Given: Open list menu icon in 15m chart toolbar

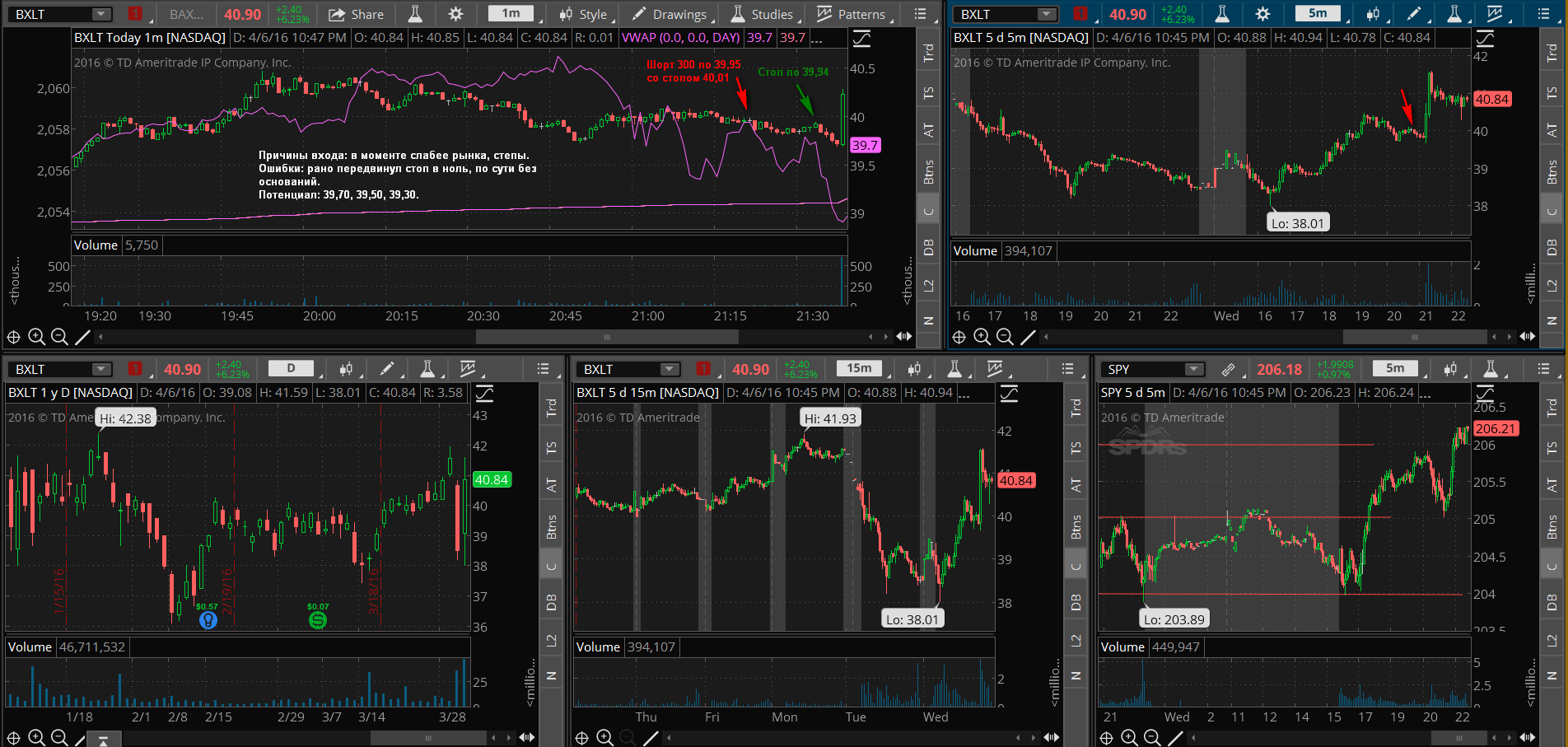Looking at the screenshot, I should tap(1067, 369).
